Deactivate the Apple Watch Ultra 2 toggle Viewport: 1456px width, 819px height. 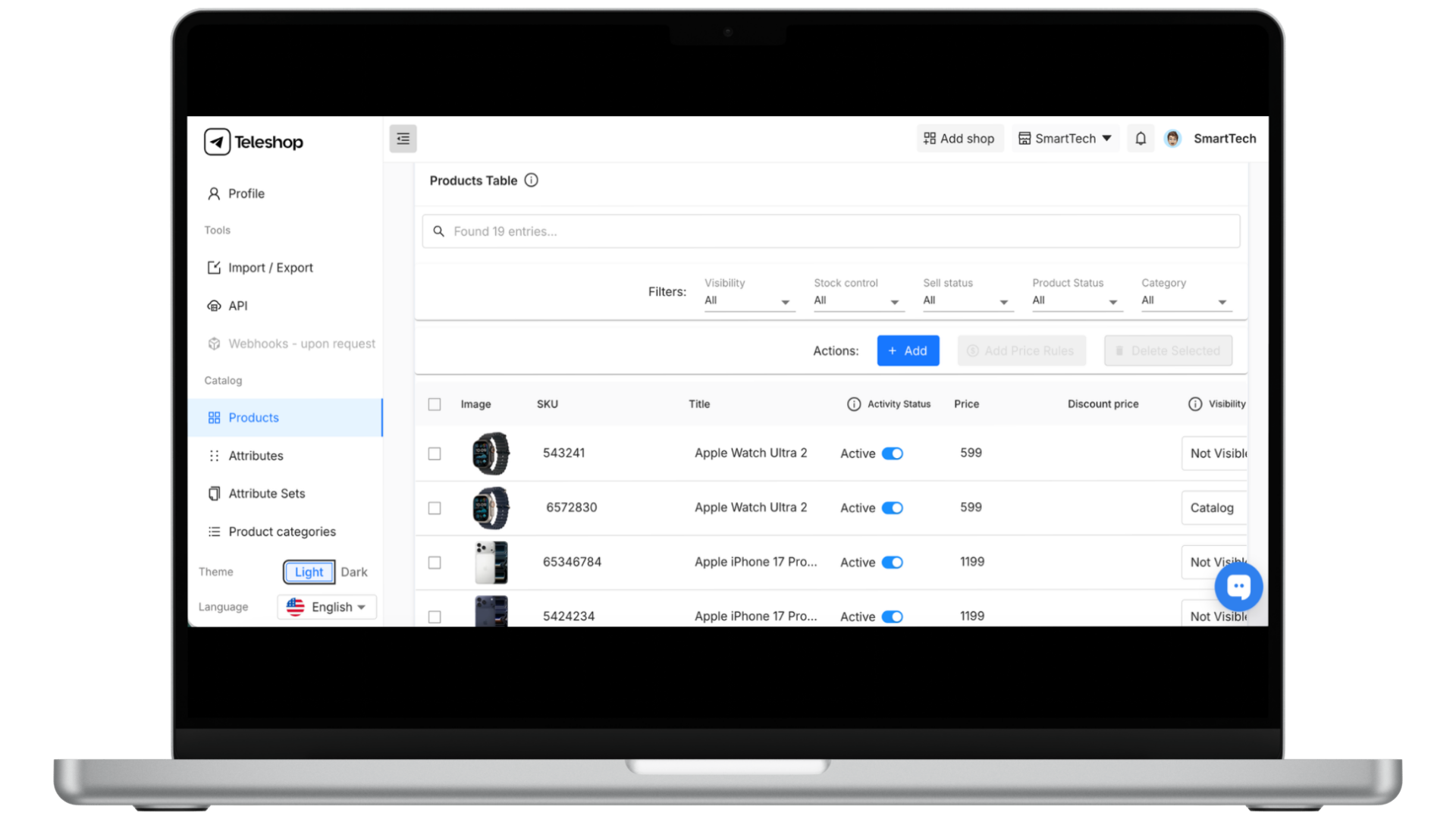[893, 453]
